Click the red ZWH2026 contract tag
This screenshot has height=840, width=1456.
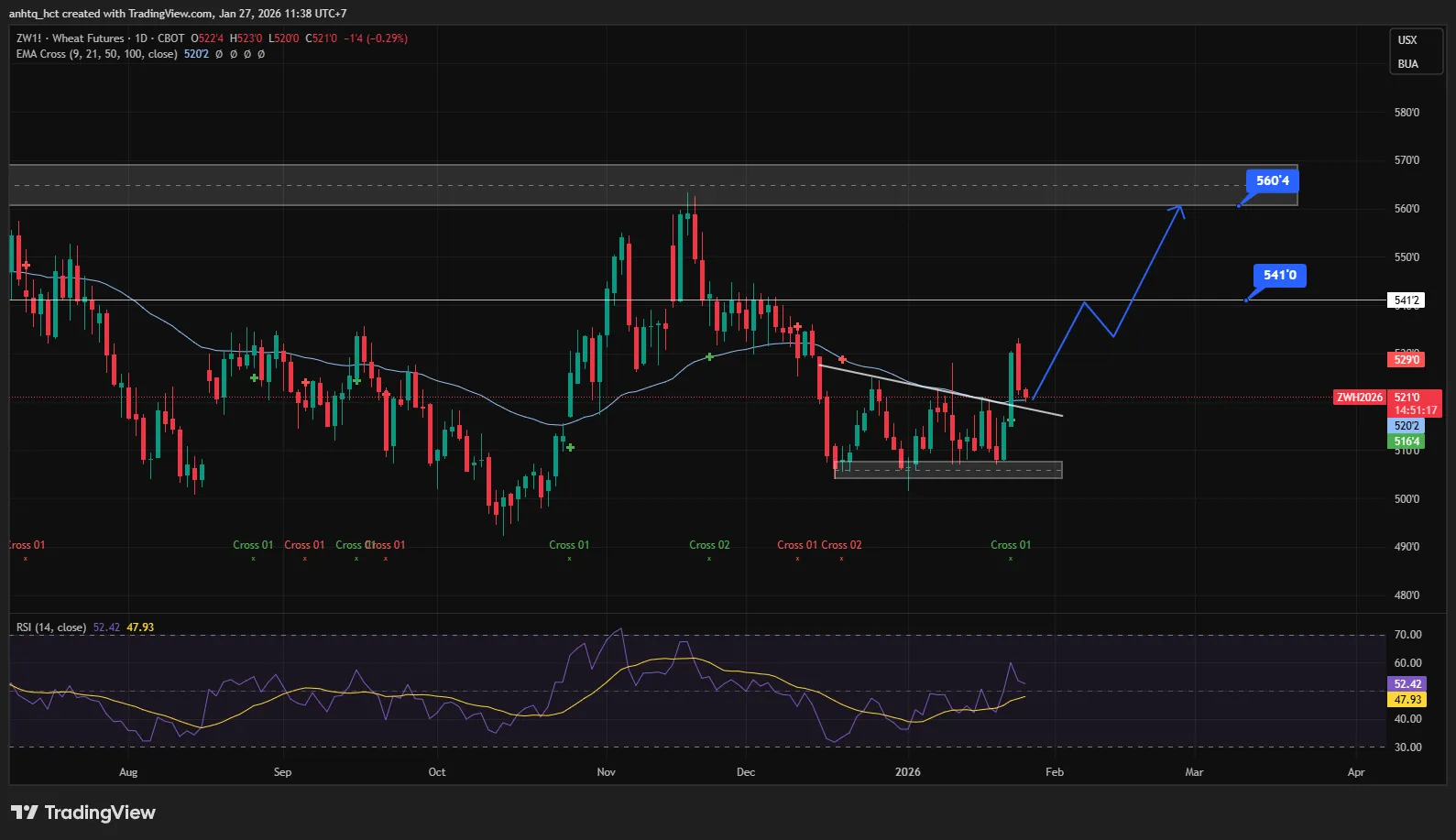tap(1359, 398)
